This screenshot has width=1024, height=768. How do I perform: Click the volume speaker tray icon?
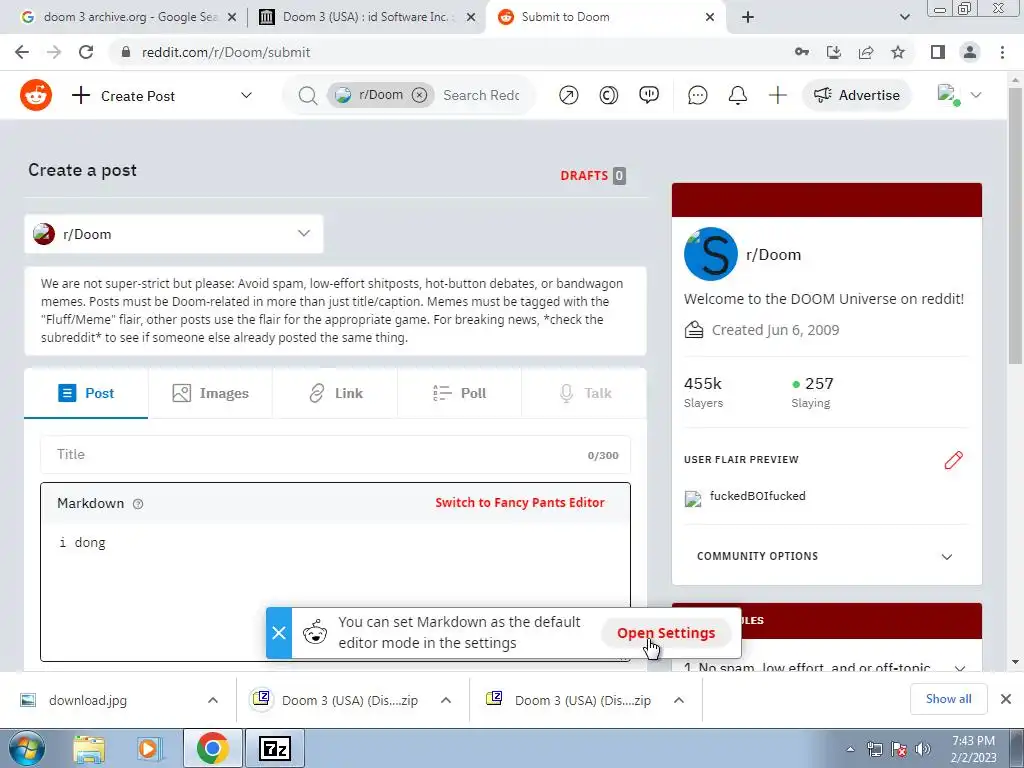pyautogui.click(x=923, y=749)
